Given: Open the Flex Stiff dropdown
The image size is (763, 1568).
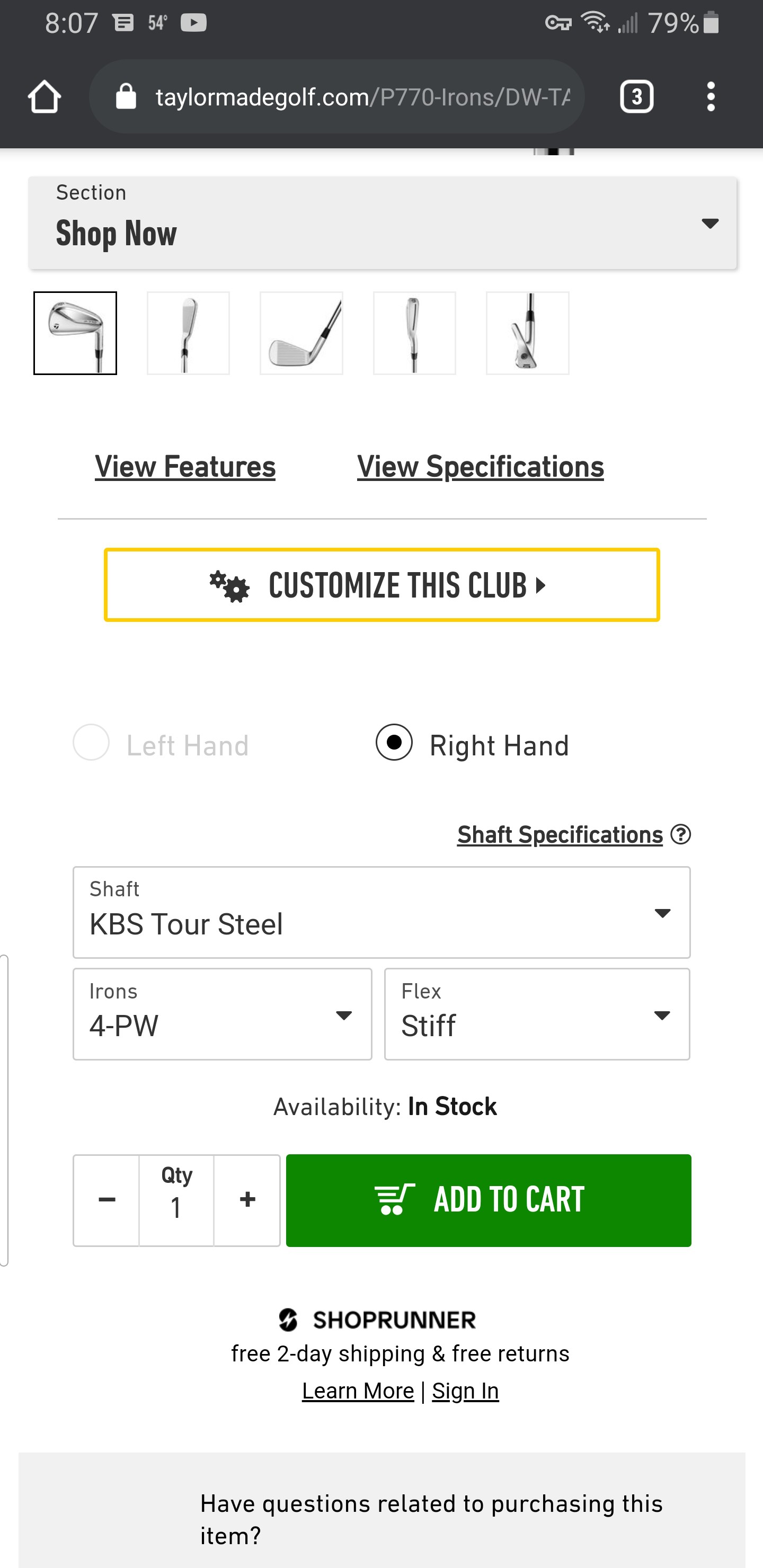Looking at the screenshot, I should pyautogui.click(x=536, y=1013).
